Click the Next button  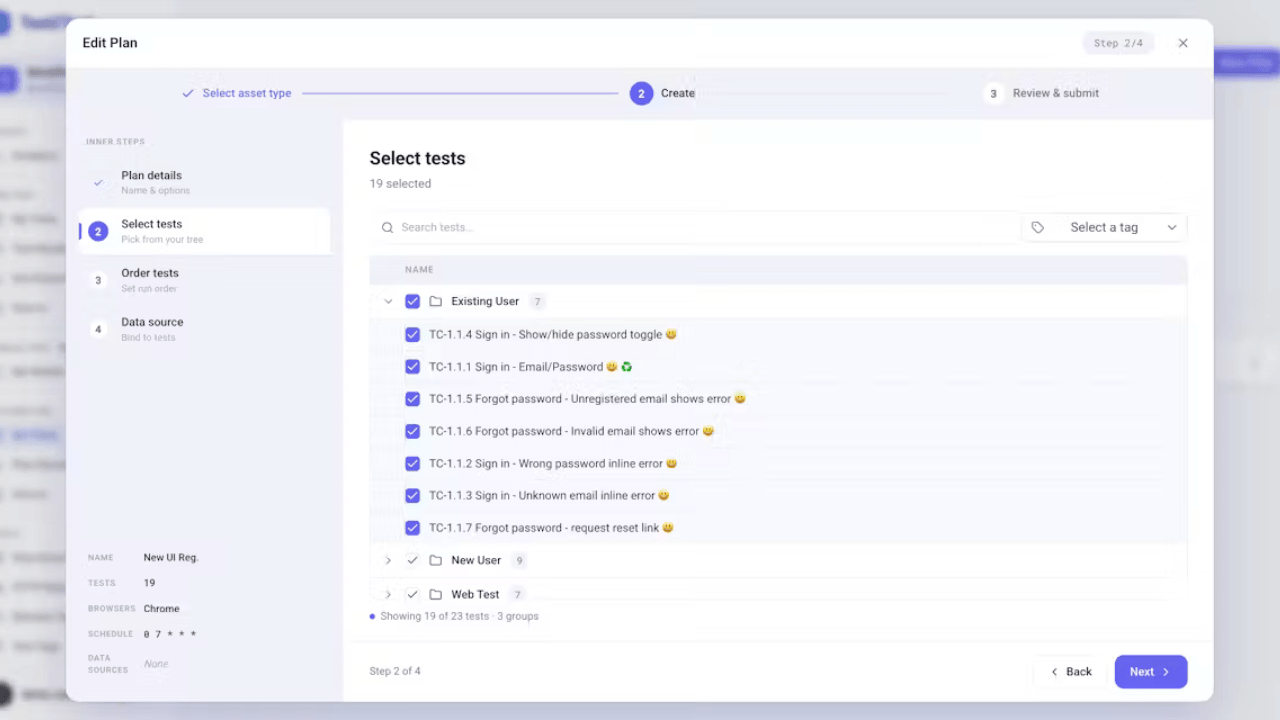[x=1151, y=672]
